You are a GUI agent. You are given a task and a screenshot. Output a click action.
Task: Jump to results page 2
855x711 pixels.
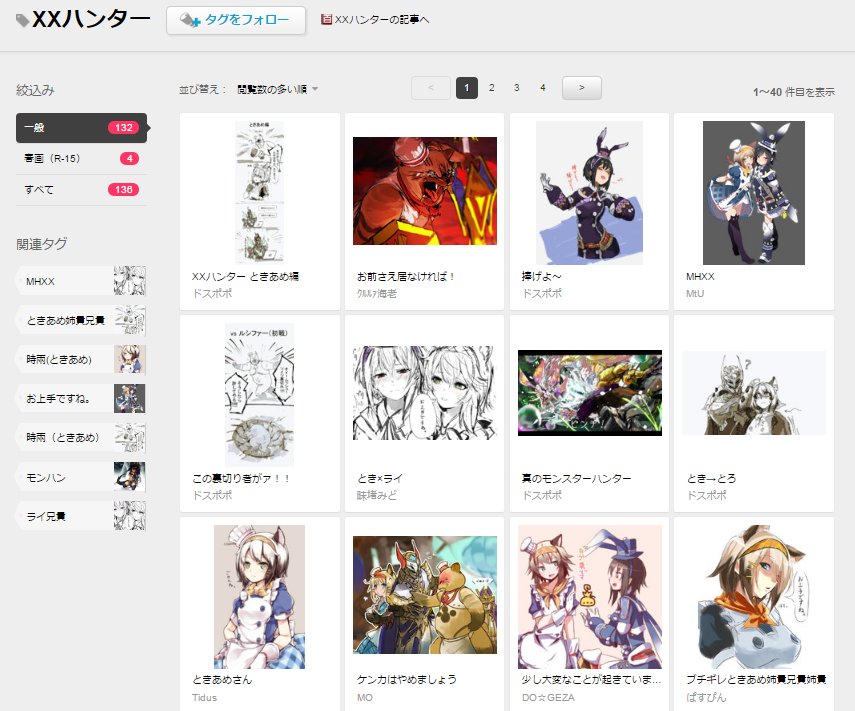tap(492, 88)
